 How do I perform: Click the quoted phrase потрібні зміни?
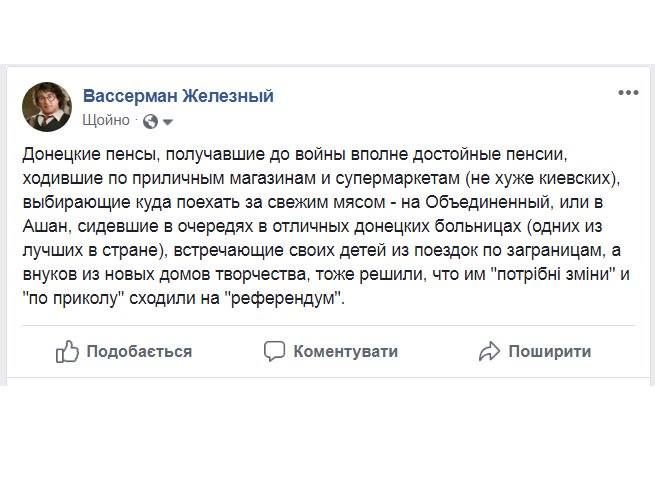coord(553,274)
